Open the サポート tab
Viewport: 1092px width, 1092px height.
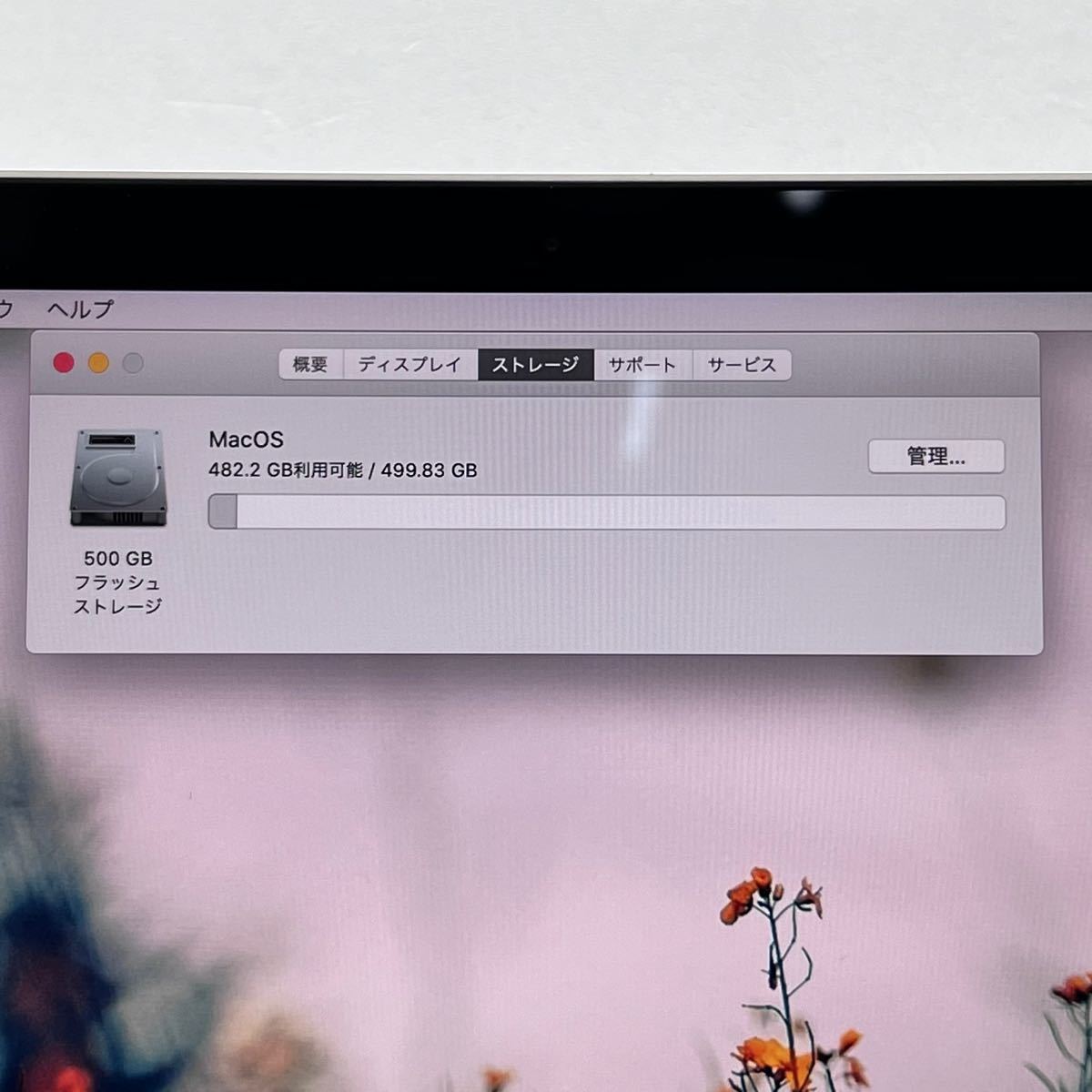pos(643,365)
